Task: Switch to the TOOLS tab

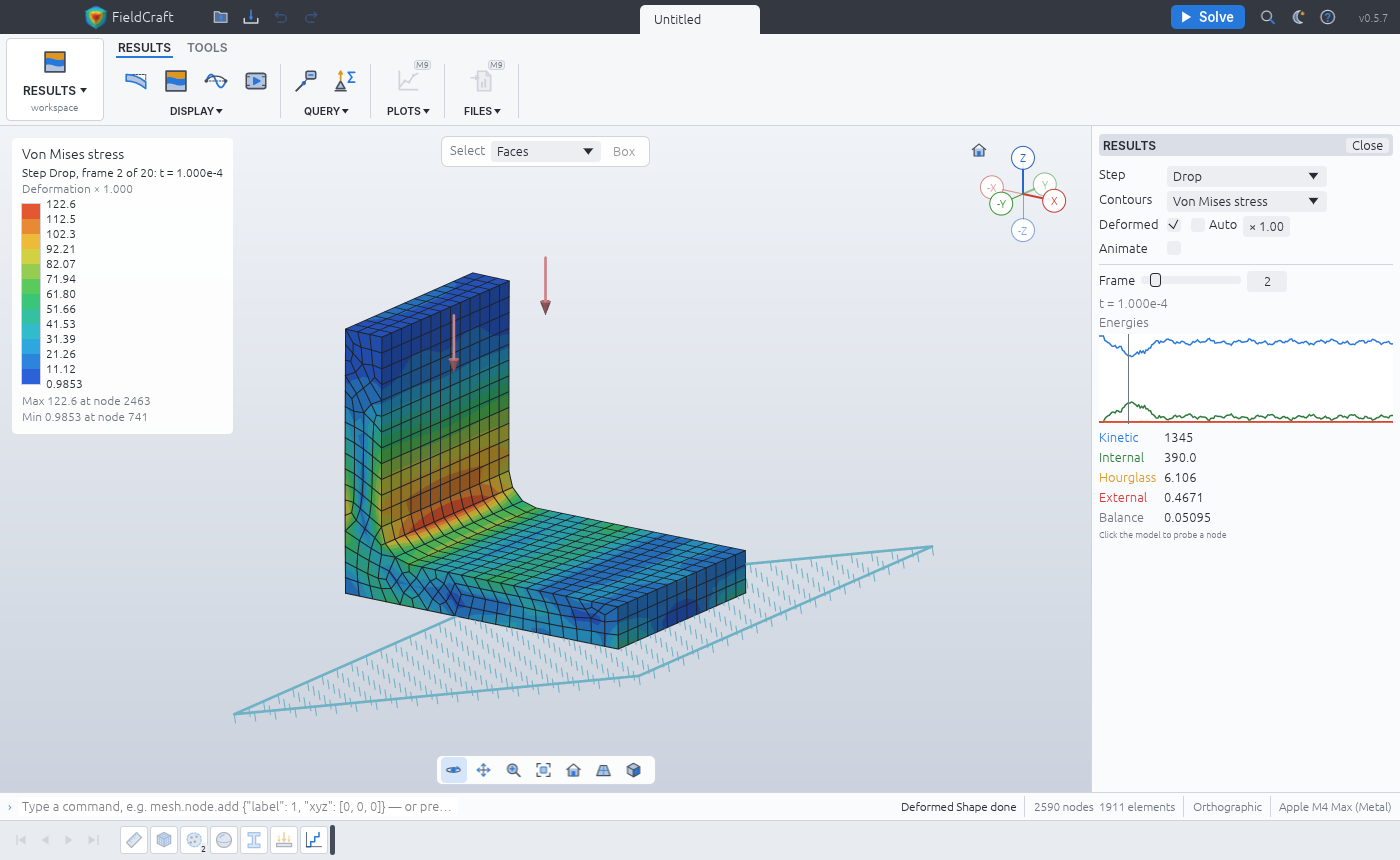Action: [207, 48]
